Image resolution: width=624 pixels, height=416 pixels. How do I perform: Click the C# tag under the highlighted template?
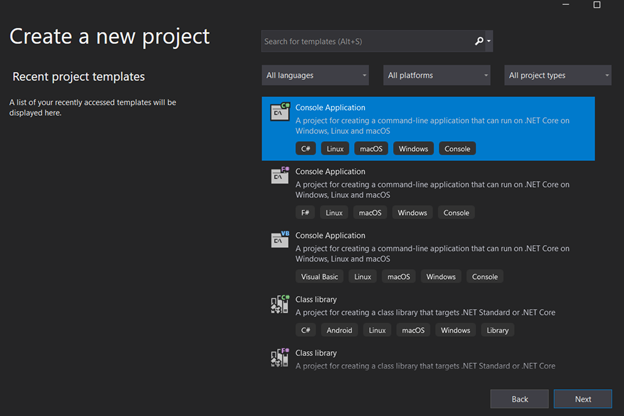point(306,148)
